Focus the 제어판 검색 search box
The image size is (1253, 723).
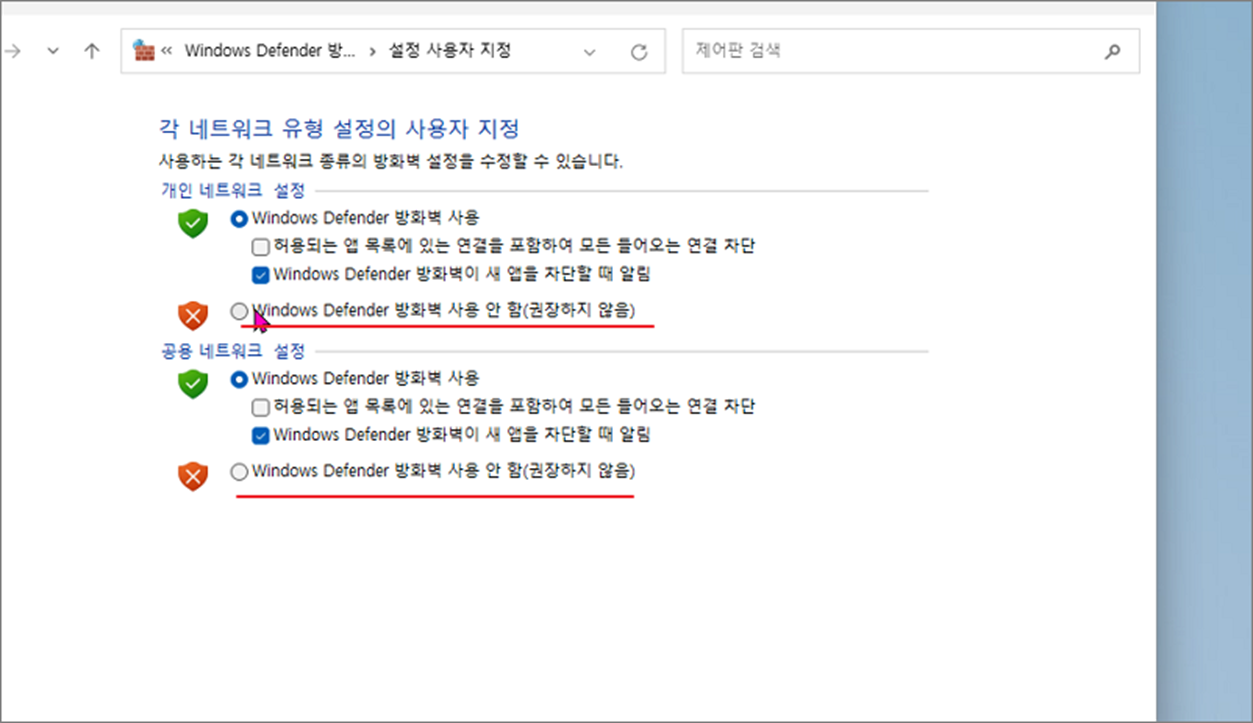pos(910,51)
